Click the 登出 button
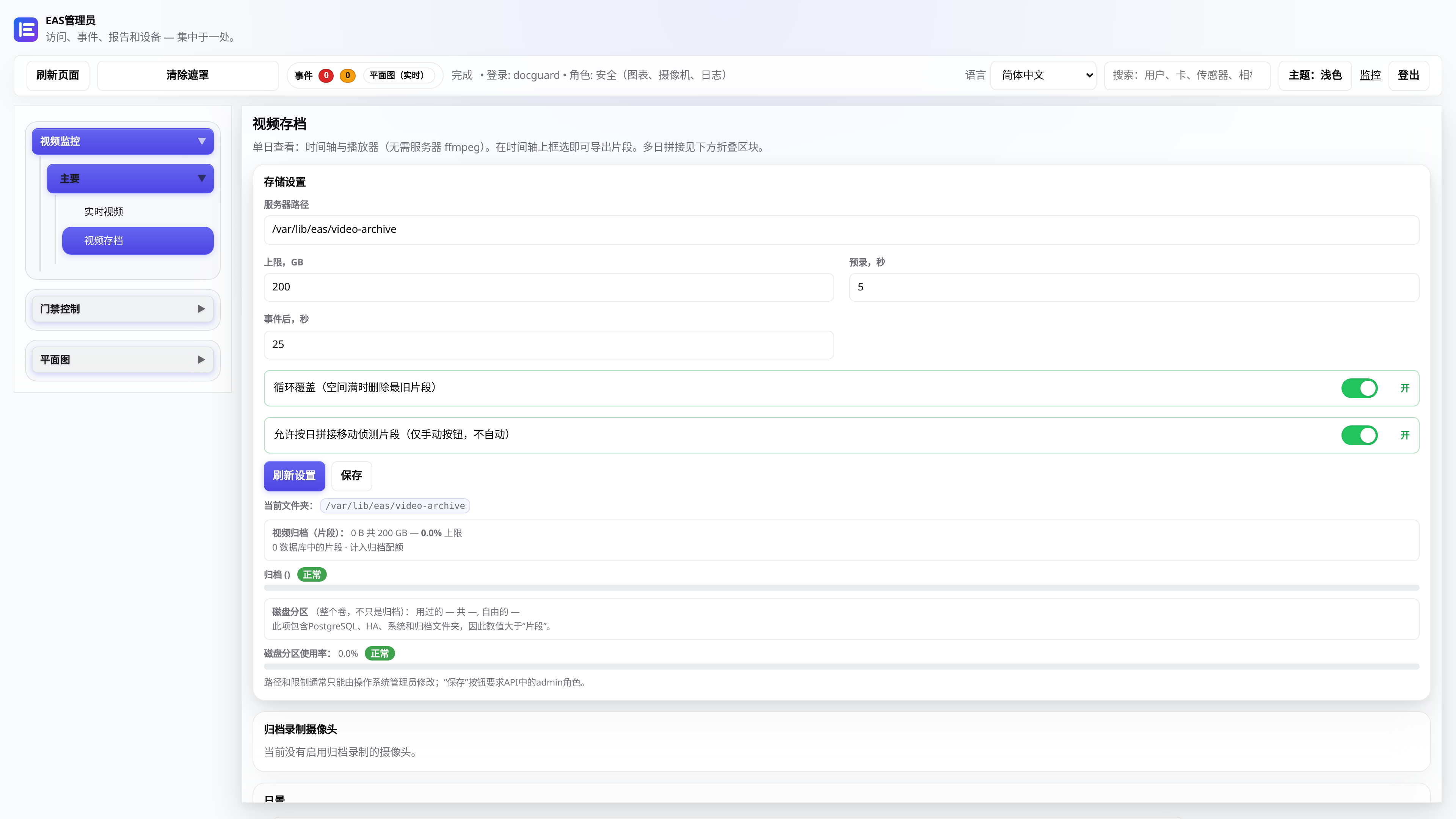This screenshot has height=819, width=1456. tap(1409, 75)
